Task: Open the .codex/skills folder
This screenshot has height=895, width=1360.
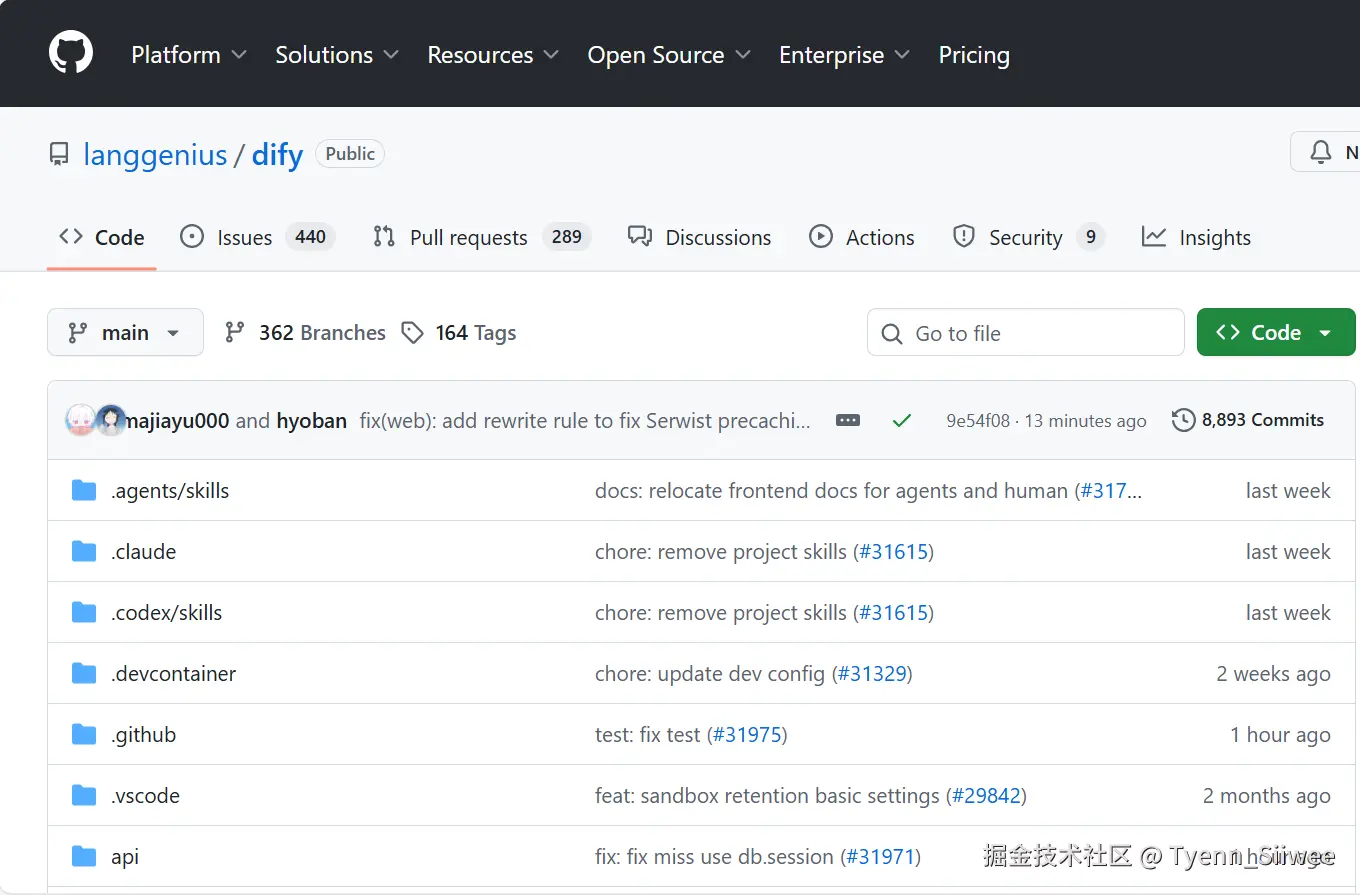Action: (x=166, y=612)
